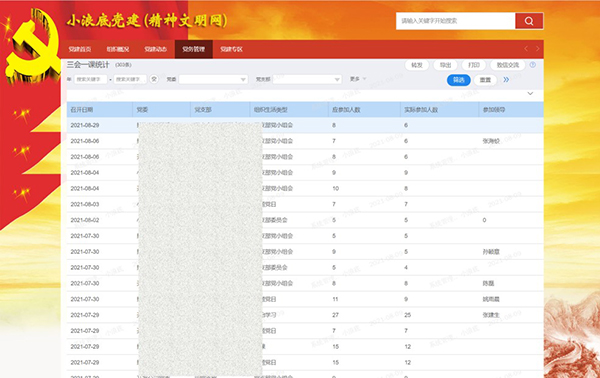Click the help question mark icon
The width and height of the screenshot is (600, 378).
click(x=532, y=65)
